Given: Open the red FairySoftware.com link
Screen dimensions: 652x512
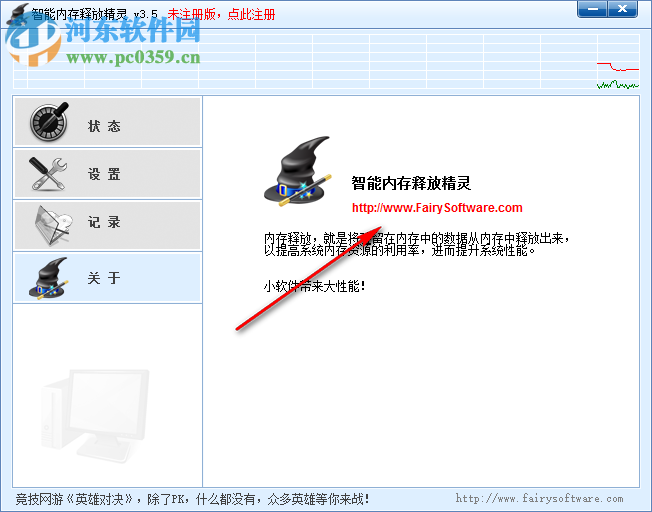Looking at the screenshot, I should 437,208.
